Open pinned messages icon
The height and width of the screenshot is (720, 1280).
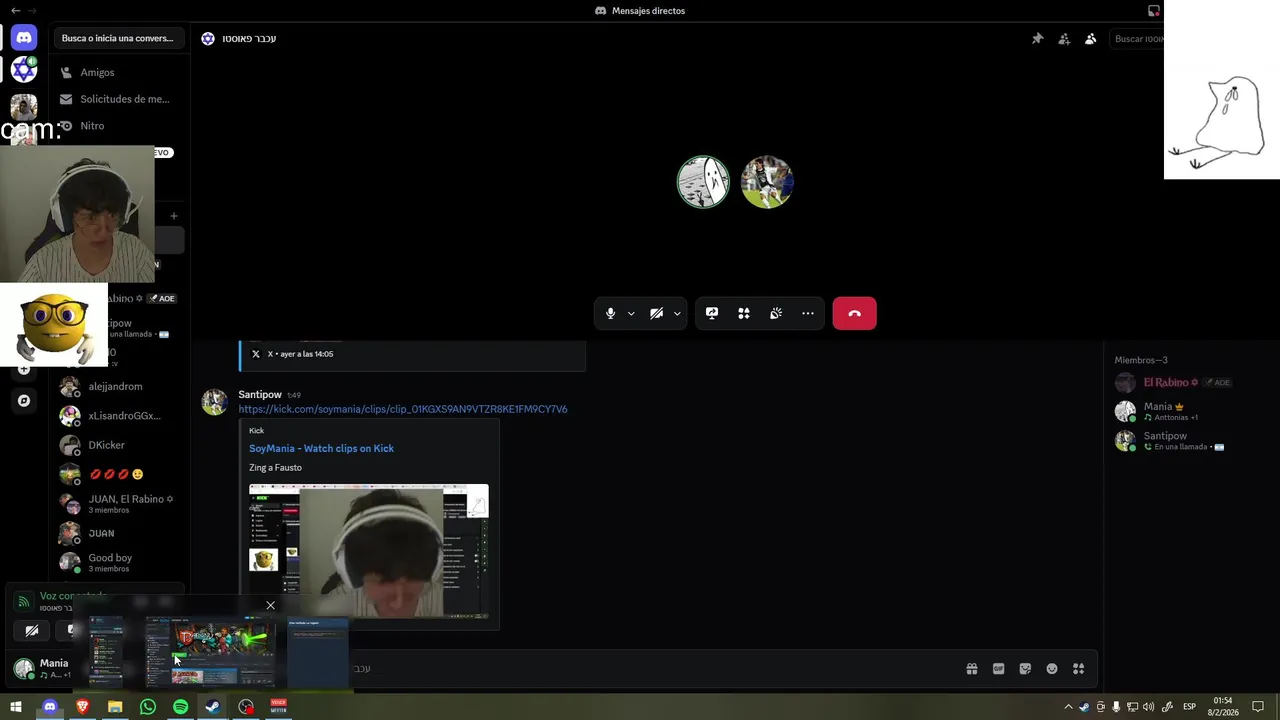1037,39
